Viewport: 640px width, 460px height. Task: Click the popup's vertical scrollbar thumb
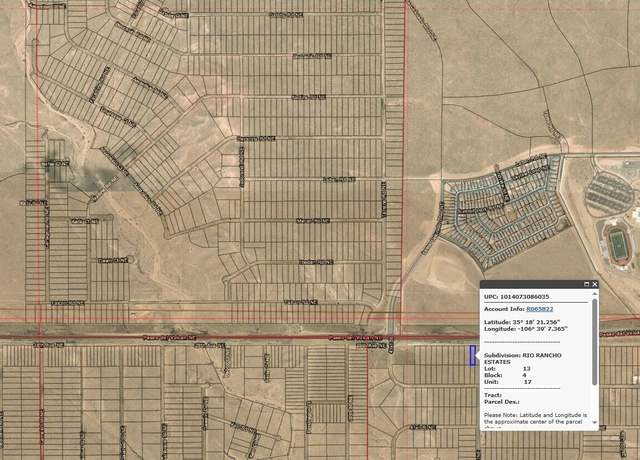[x=595, y=341]
